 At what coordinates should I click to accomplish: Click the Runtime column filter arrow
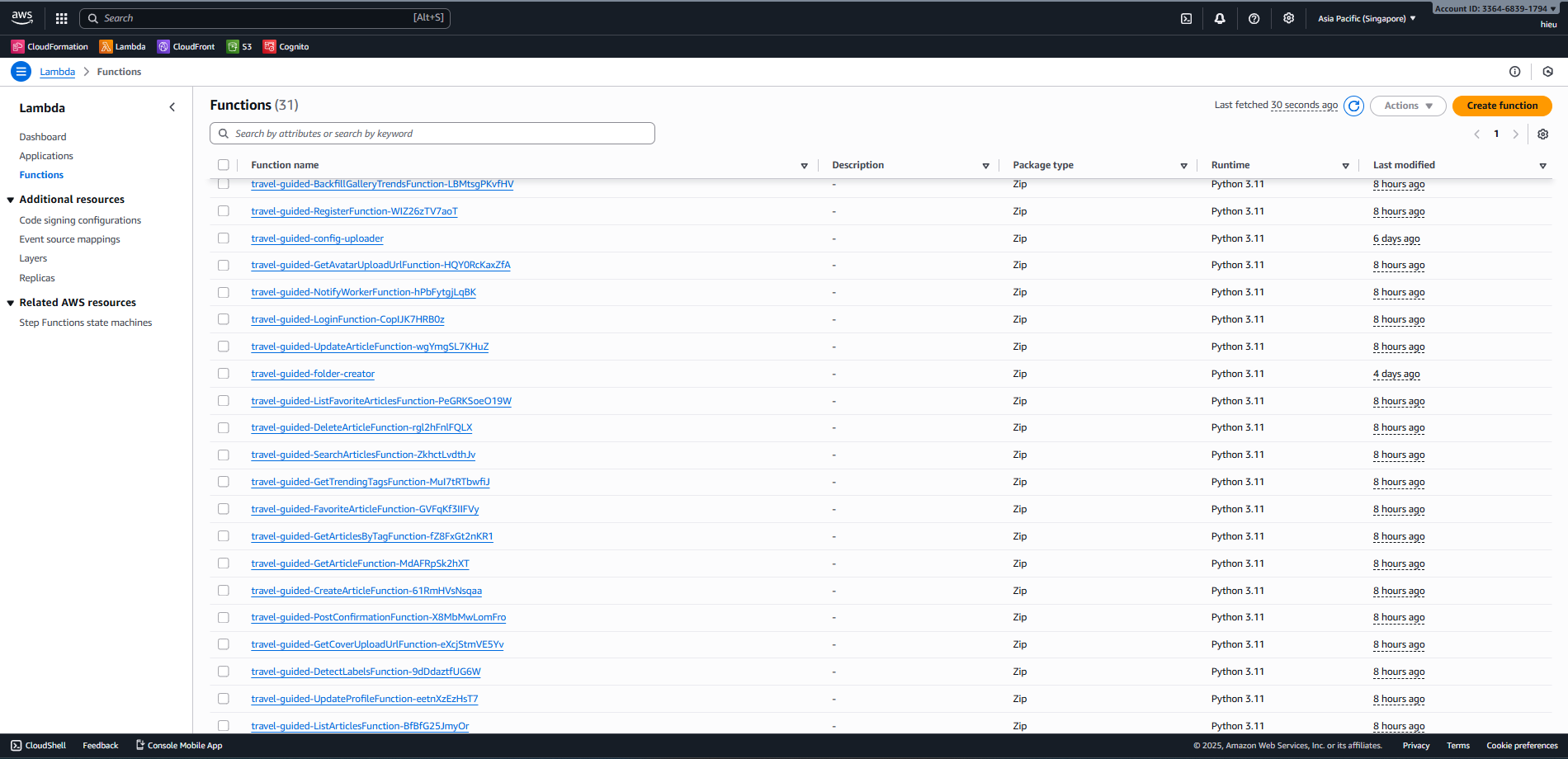pos(1346,165)
